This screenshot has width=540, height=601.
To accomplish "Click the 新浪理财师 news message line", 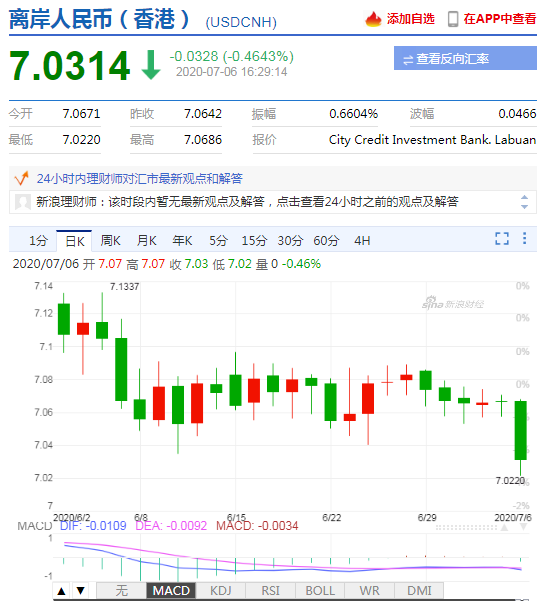I will (247, 202).
